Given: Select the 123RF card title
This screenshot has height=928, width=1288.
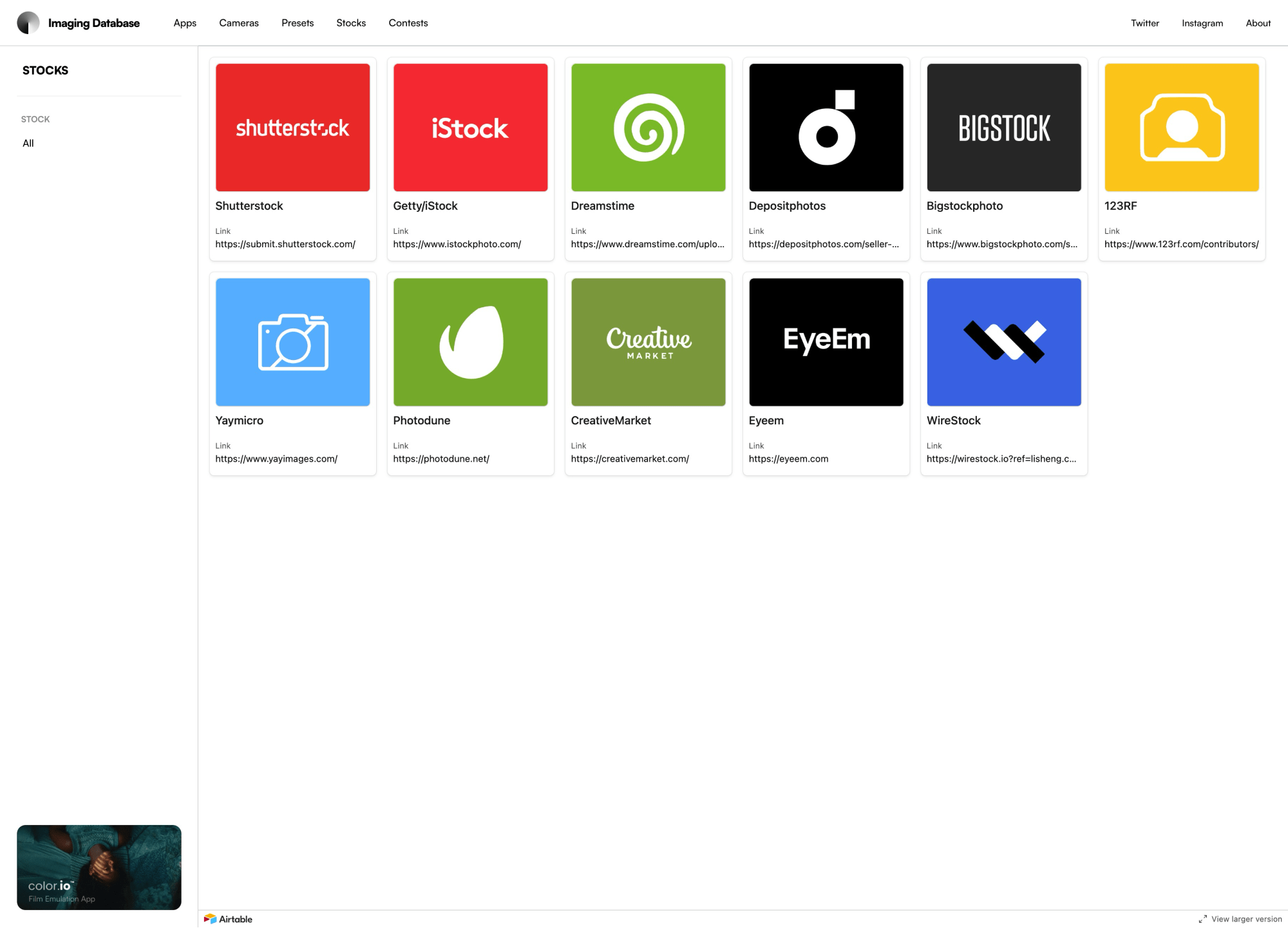Looking at the screenshot, I should click(x=1121, y=206).
